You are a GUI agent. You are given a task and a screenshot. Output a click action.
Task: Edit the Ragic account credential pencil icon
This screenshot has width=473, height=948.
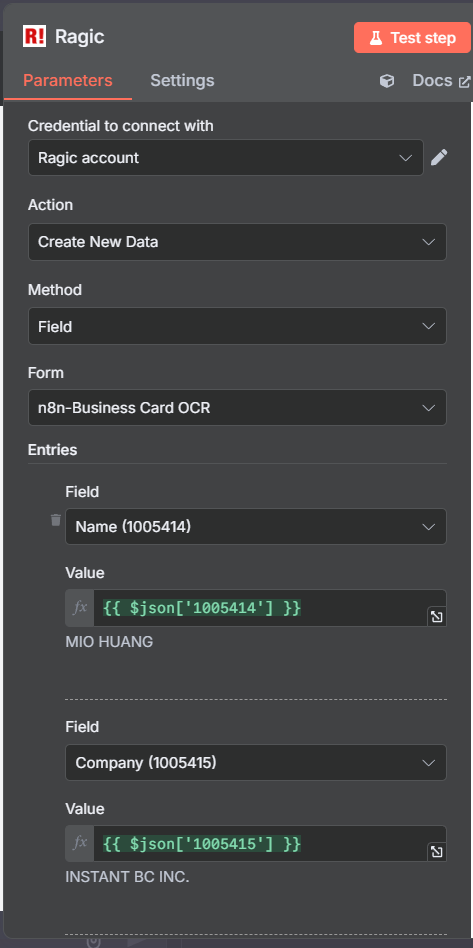pos(439,158)
